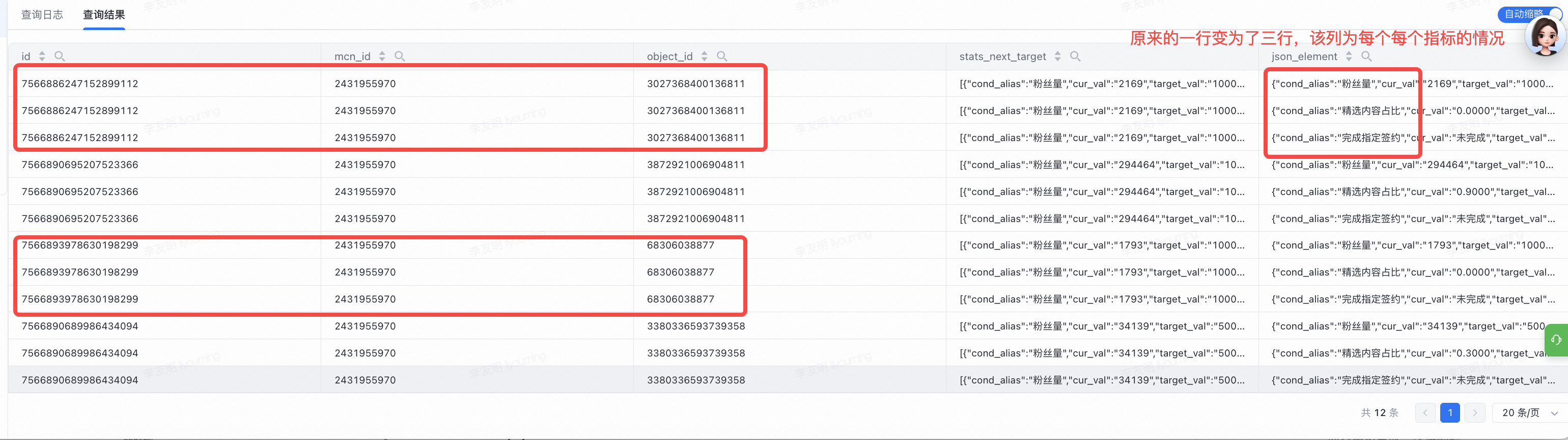This screenshot has height=440, width=1568.
Task: Open json_element cell with cur_val 2169
Action: pyautogui.click(x=1413, y=84)
